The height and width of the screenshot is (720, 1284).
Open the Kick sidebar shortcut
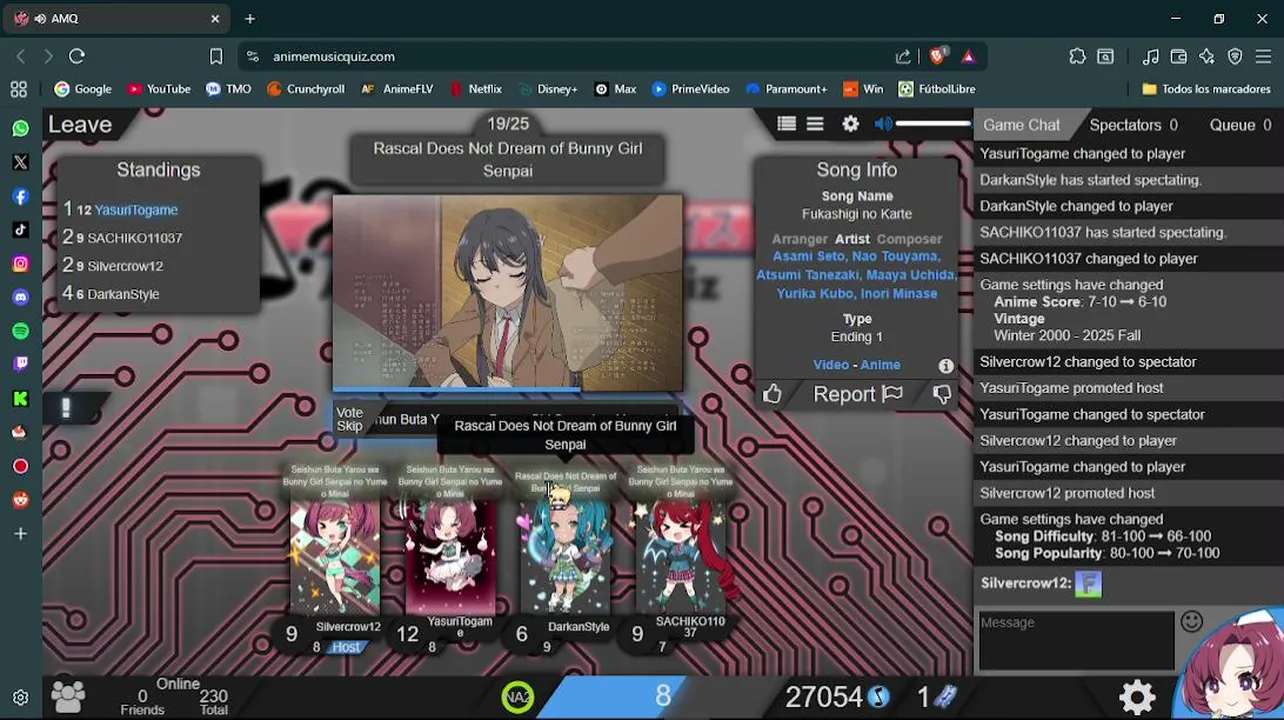tap(20, 399)
